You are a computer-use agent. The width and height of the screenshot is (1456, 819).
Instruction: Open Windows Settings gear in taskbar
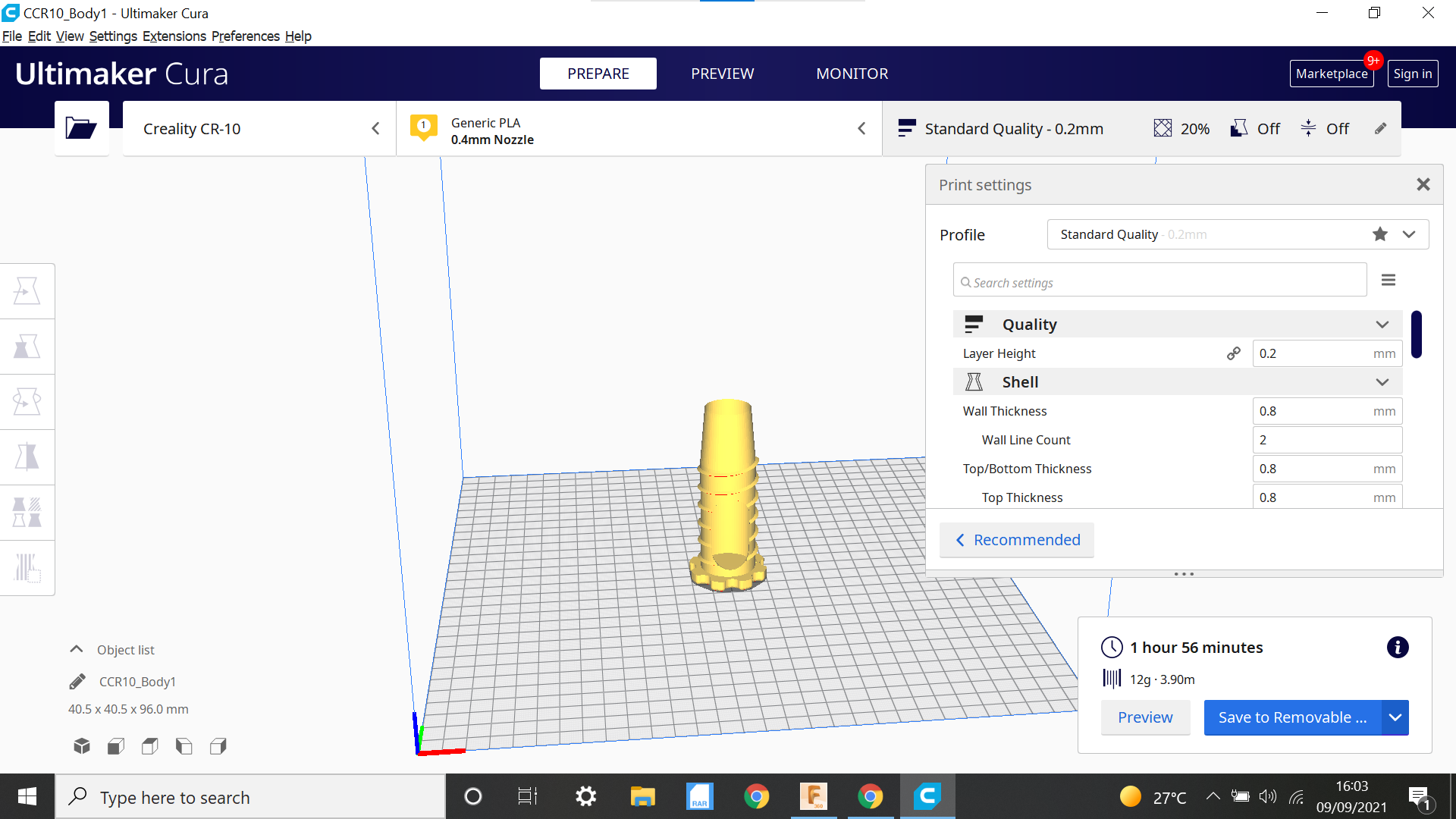point(585,796)
